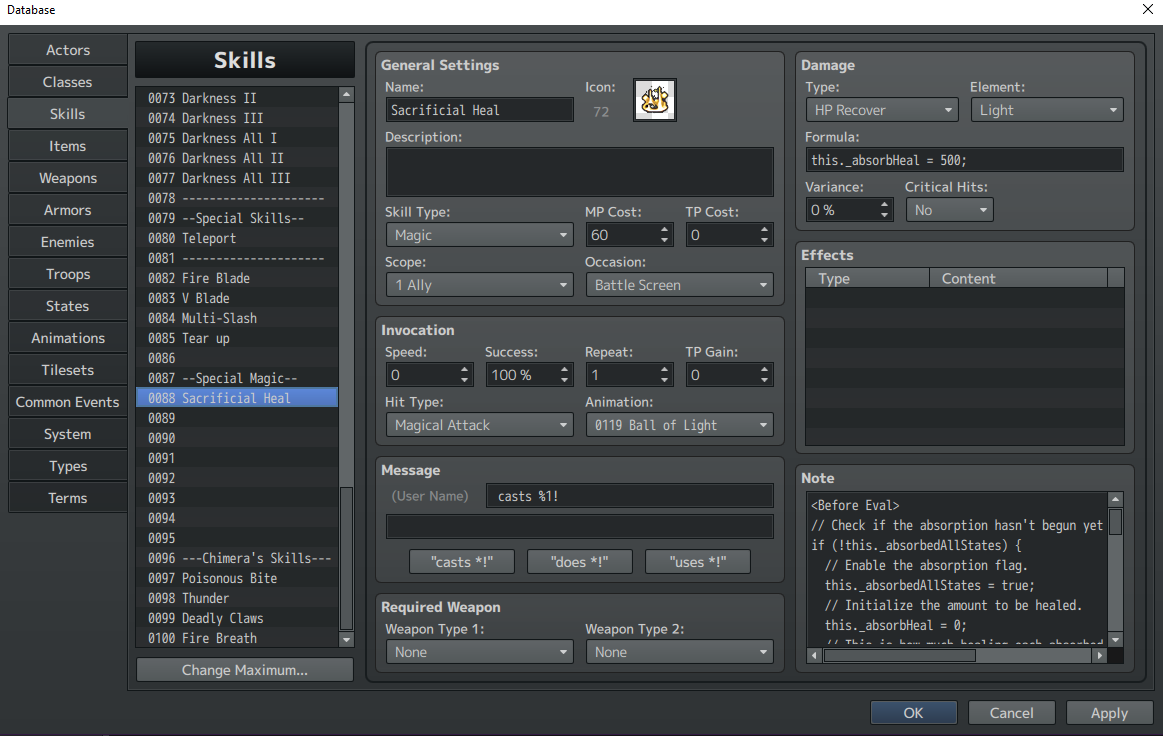Expand the Scope dropdown set to 1 Ally

point(479,285)
